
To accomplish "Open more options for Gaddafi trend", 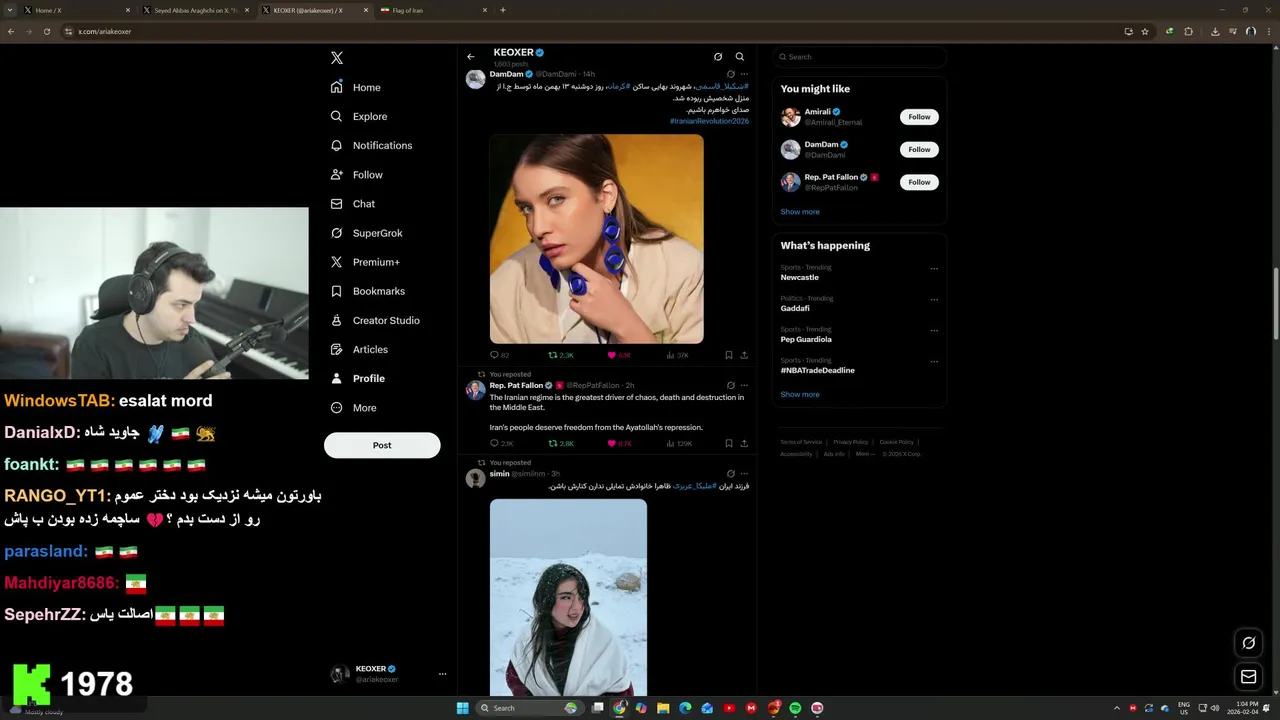I will coord(934,299).
